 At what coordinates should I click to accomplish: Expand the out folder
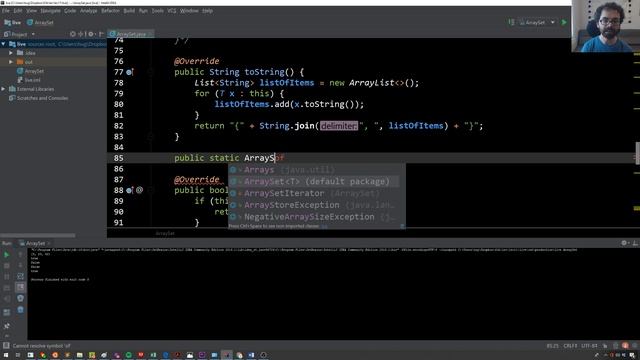click(x=11, y=62)
